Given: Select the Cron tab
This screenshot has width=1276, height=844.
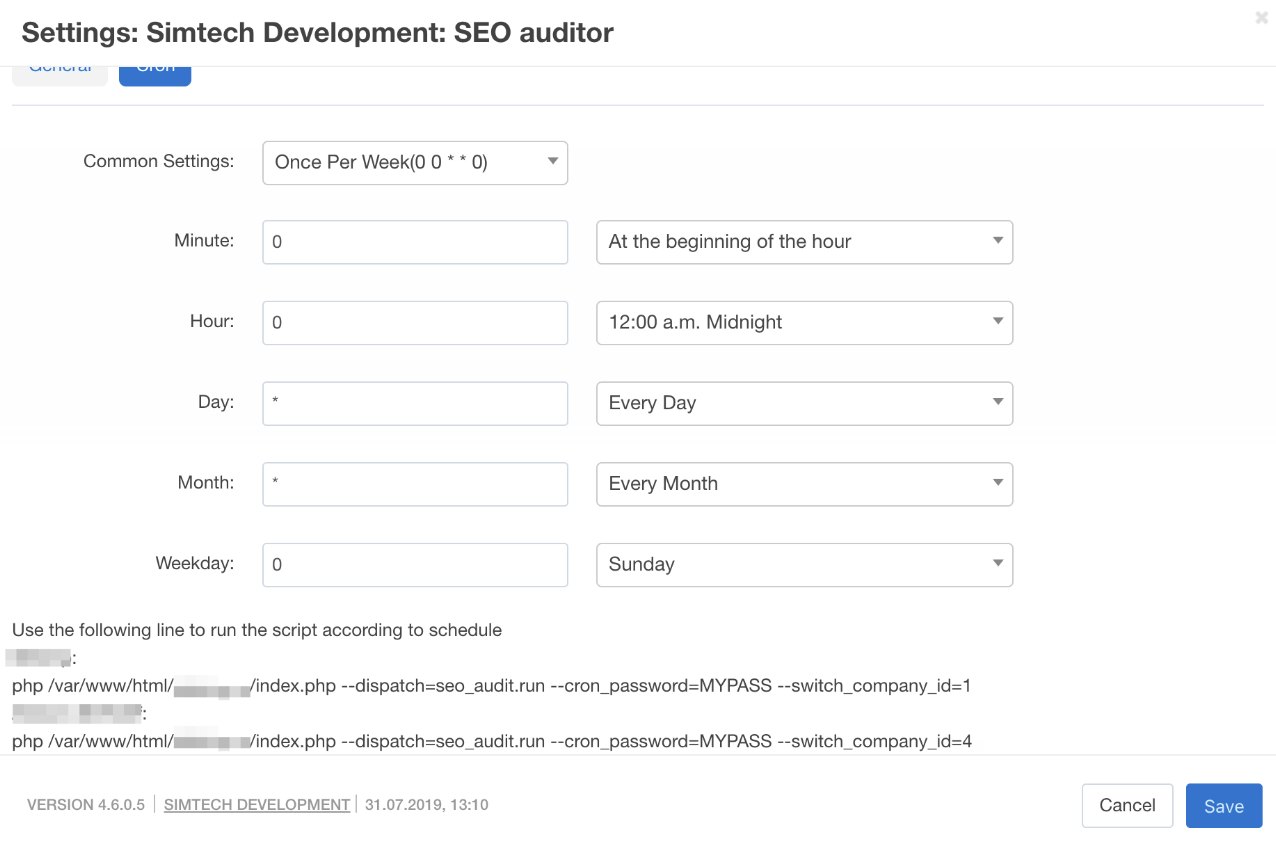Looking at the screenshot, I should point(155,74).
